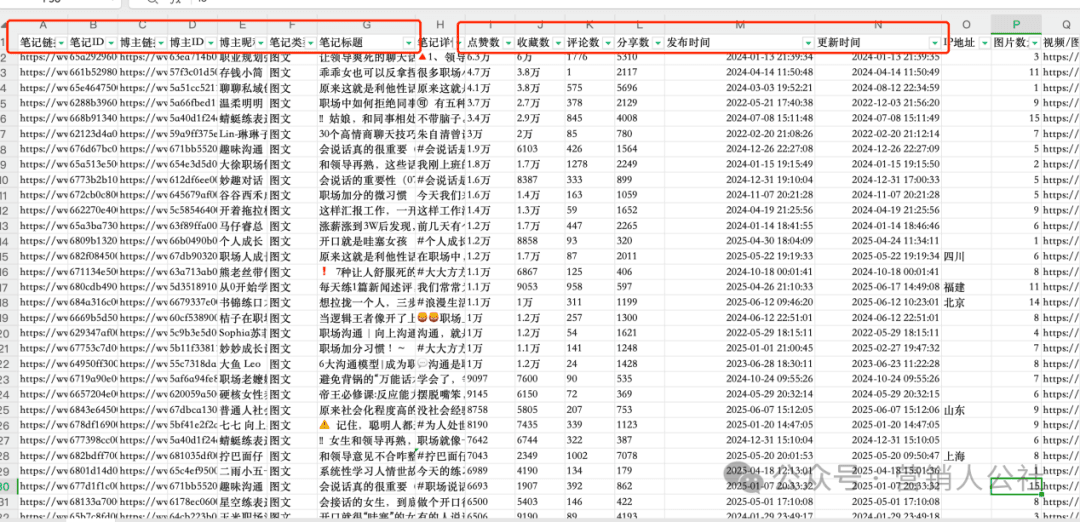Select the cell with nickname 存钱小筒
1080x522 pixels.
click(x=242, y=71)
